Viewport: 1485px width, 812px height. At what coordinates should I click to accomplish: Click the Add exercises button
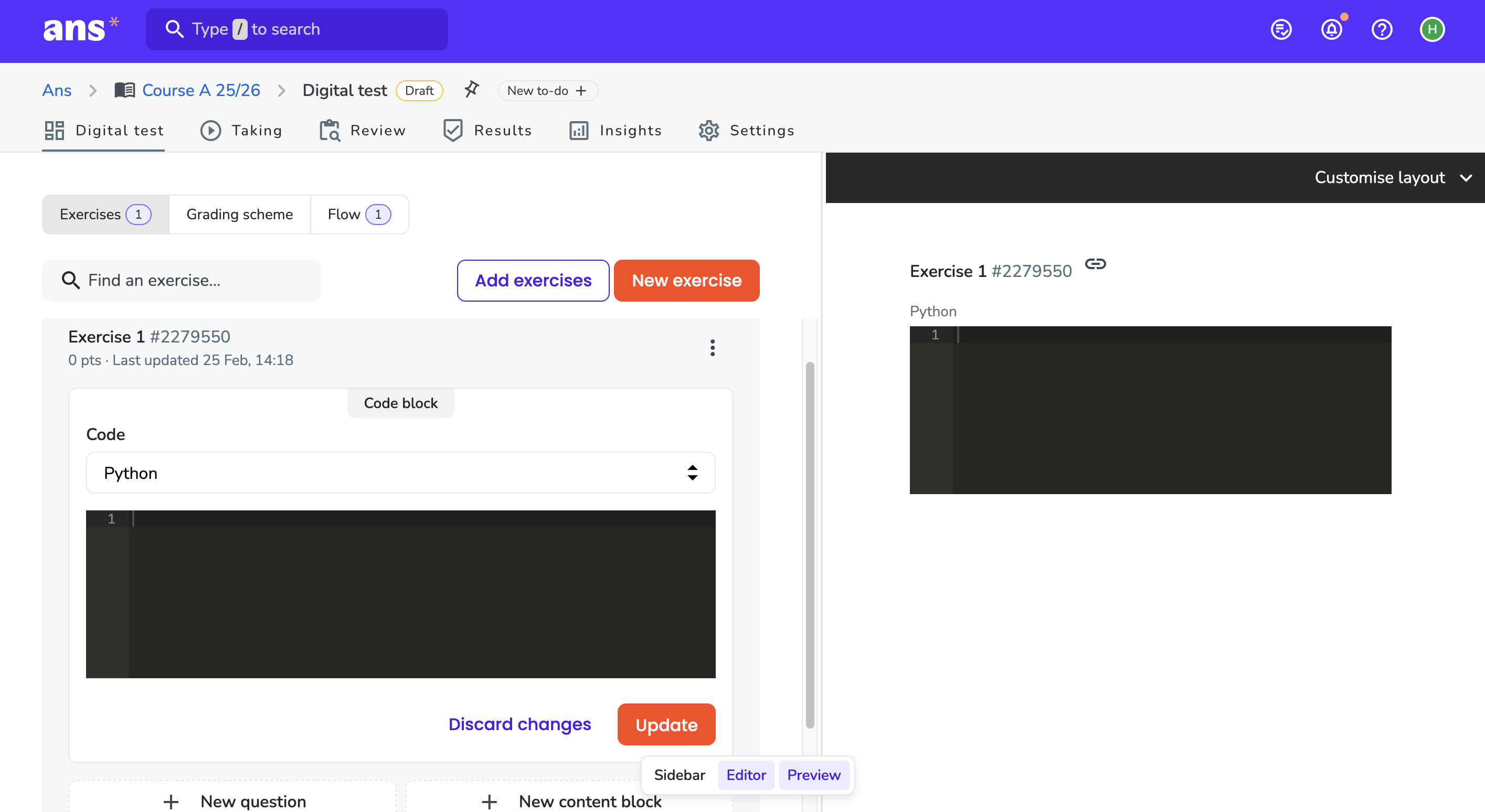533,280
